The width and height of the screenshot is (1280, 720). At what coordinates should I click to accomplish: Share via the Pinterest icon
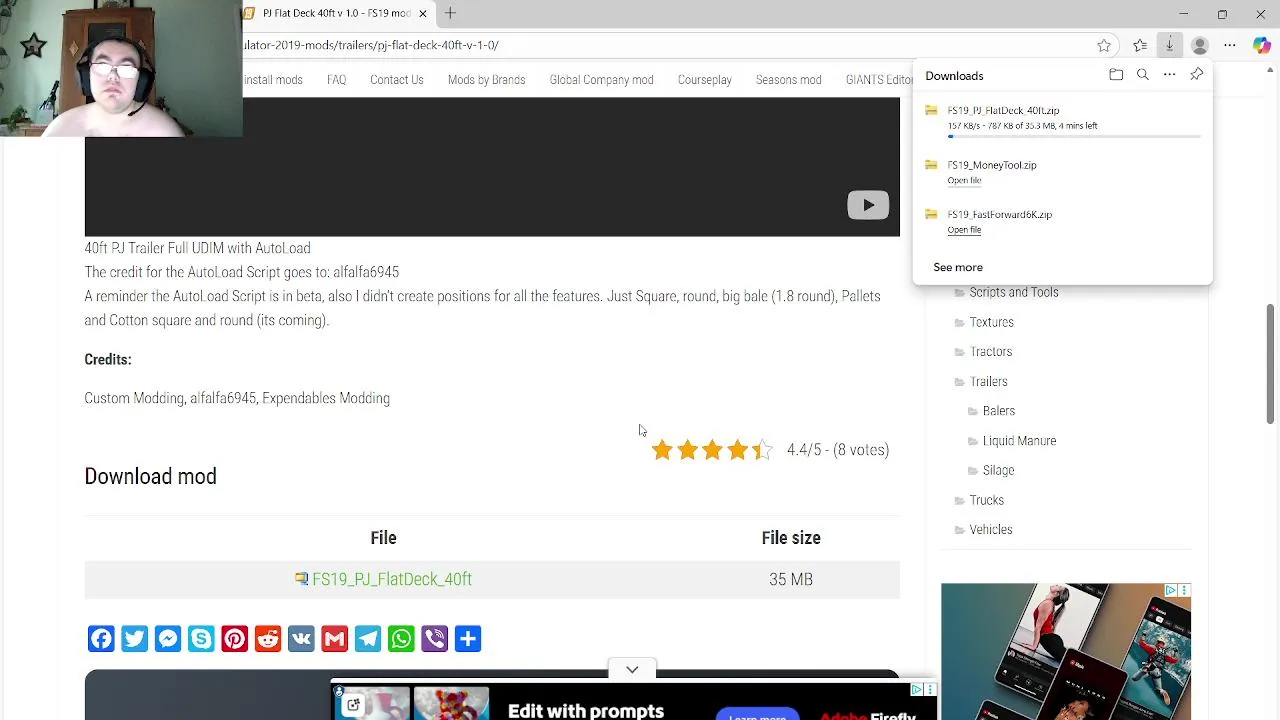234,639
